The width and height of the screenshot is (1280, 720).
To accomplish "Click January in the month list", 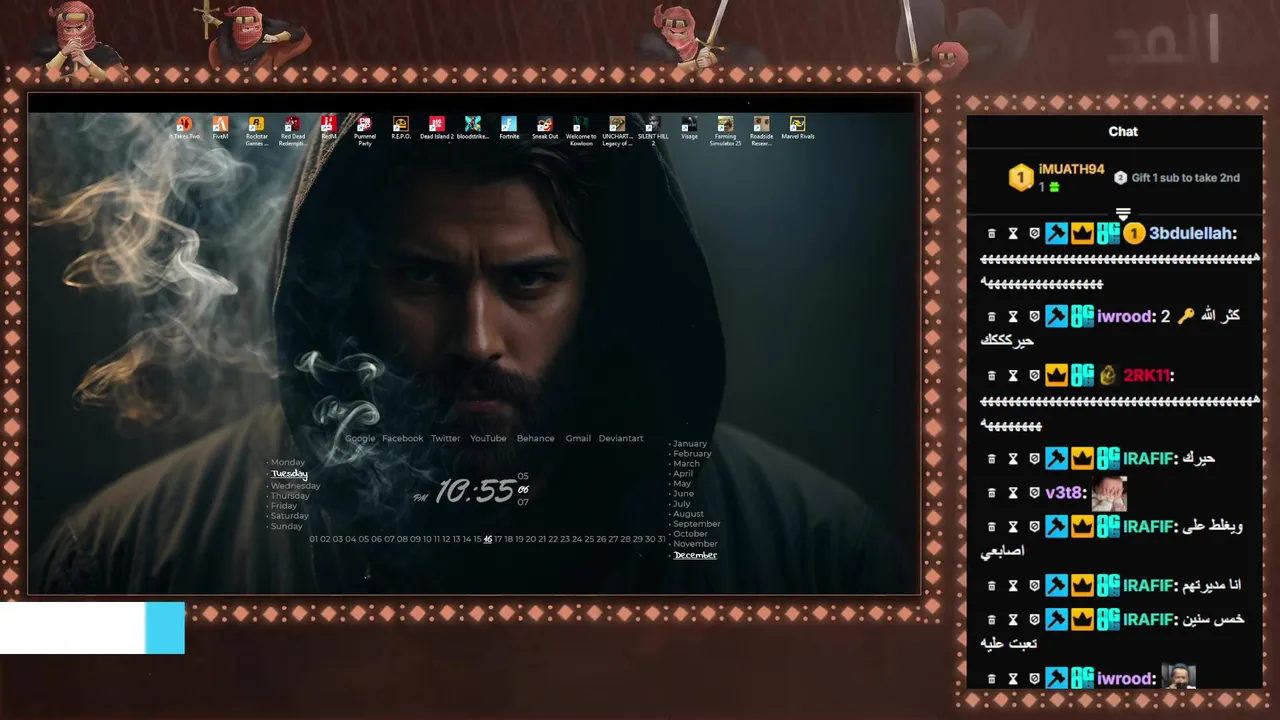I will (x=690, y=443).
